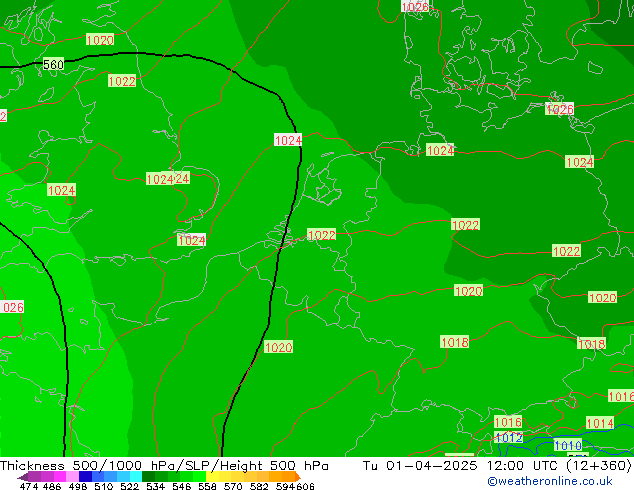Select the 582 legend value
The image size is (634, 490).
(x=259, y=486)
